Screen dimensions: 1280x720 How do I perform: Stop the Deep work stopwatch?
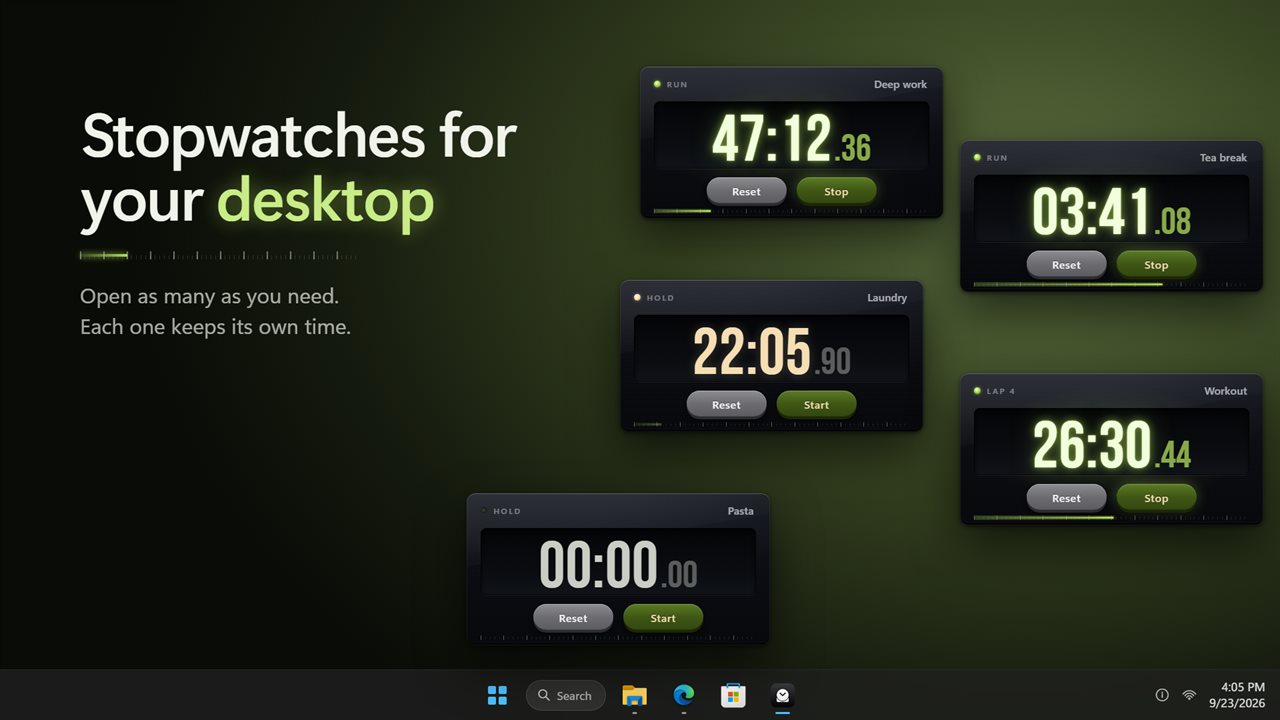click(836, 191)
